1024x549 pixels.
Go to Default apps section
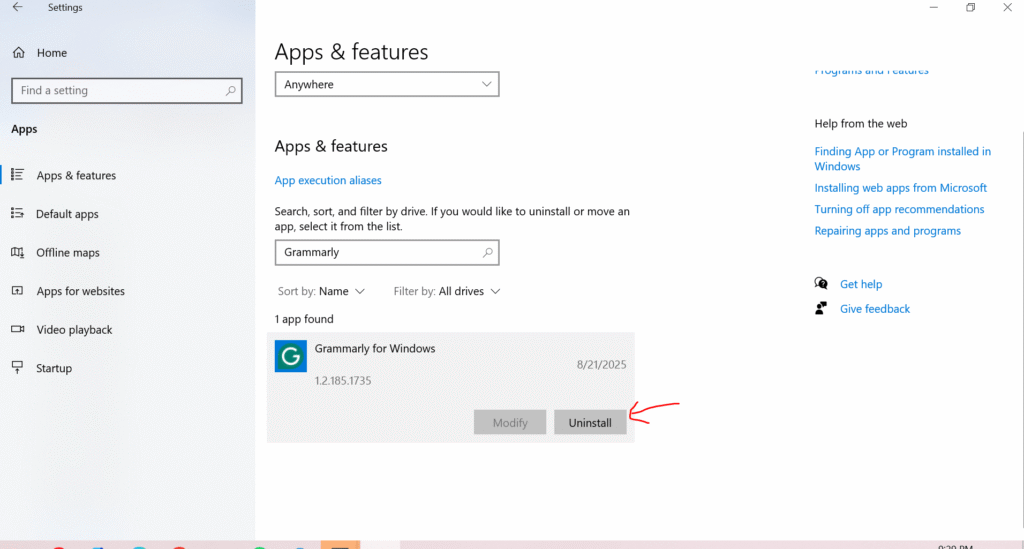(67, 214)
